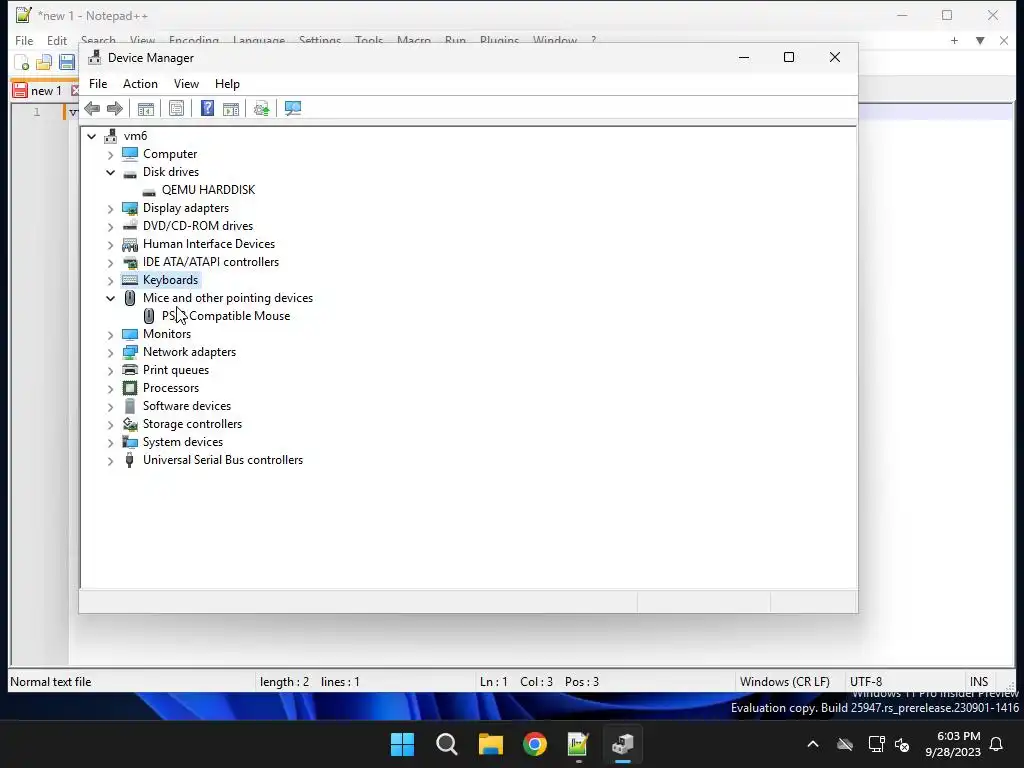The image size is (1024, 768).
Task: Collapse the vm6 root node
Action: (91, 136)
